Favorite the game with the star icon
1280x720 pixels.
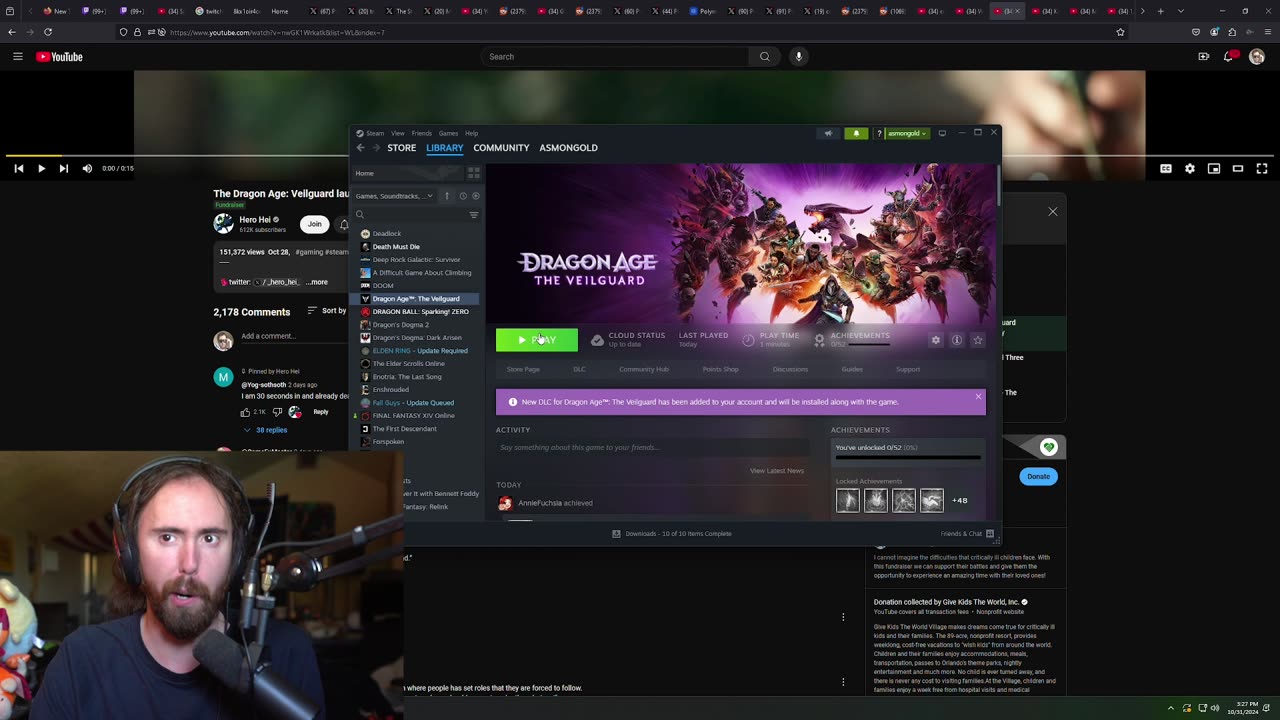978,340
